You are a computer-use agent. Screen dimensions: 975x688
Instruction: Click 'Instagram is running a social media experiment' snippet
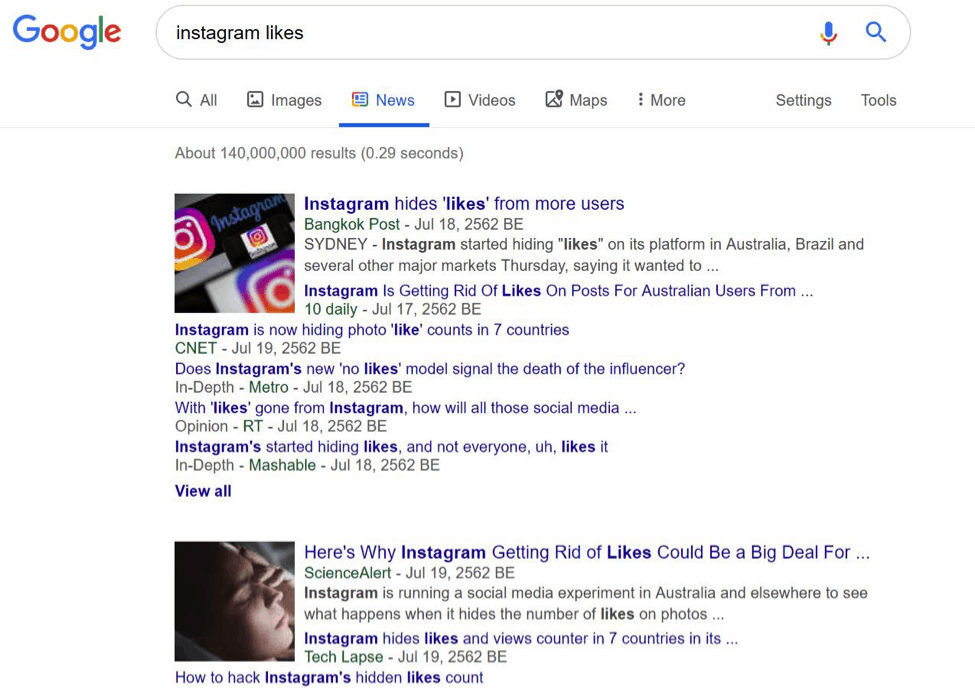(x=586, y=603)
